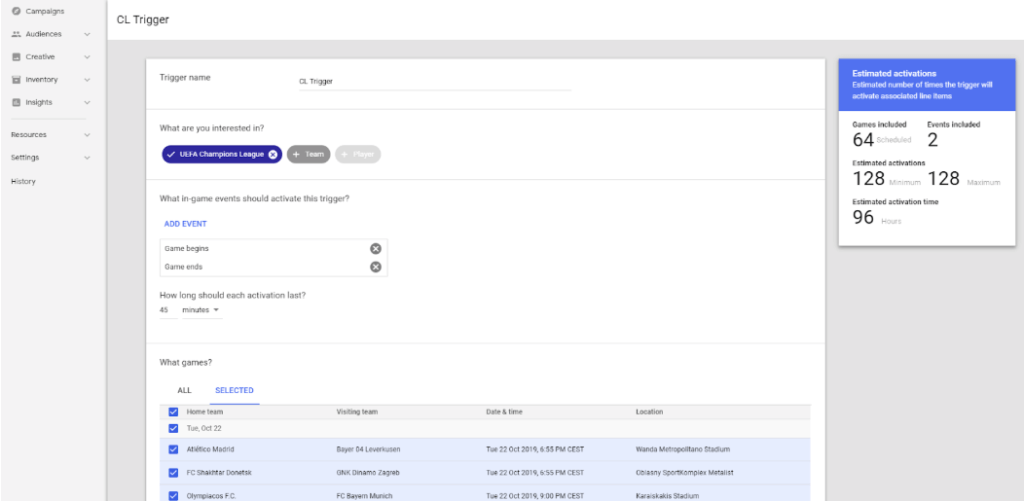Toggle the select-all games header checkbox
1024x501 pixels.
[174, 412]
